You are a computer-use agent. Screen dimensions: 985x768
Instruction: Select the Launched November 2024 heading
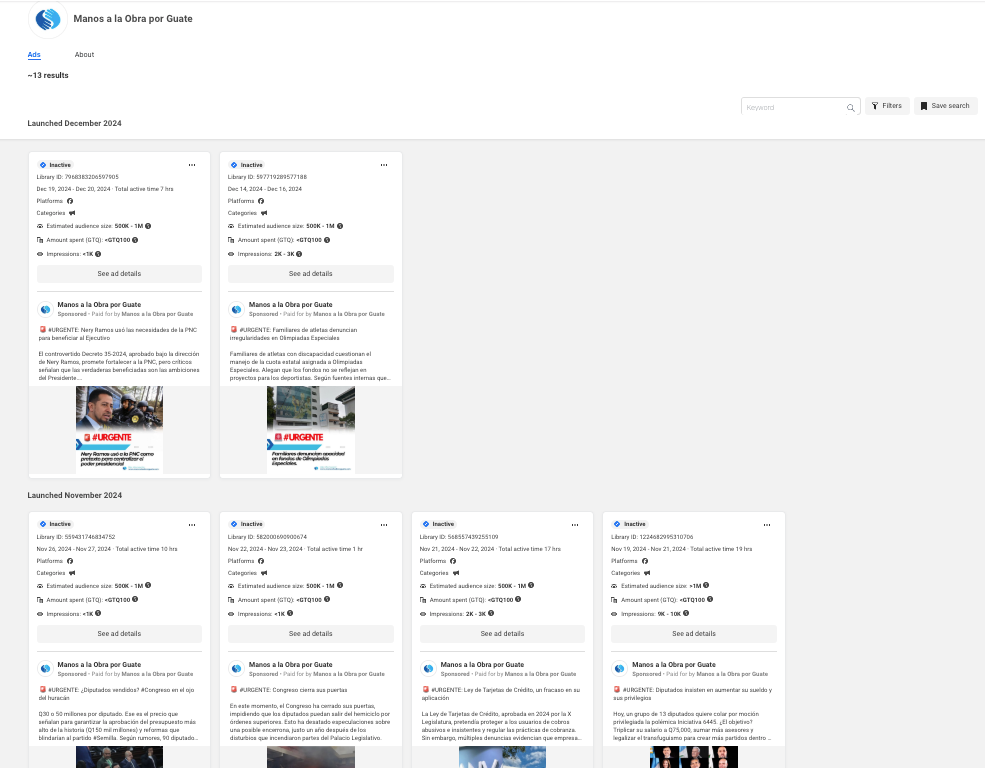point(74,495)
